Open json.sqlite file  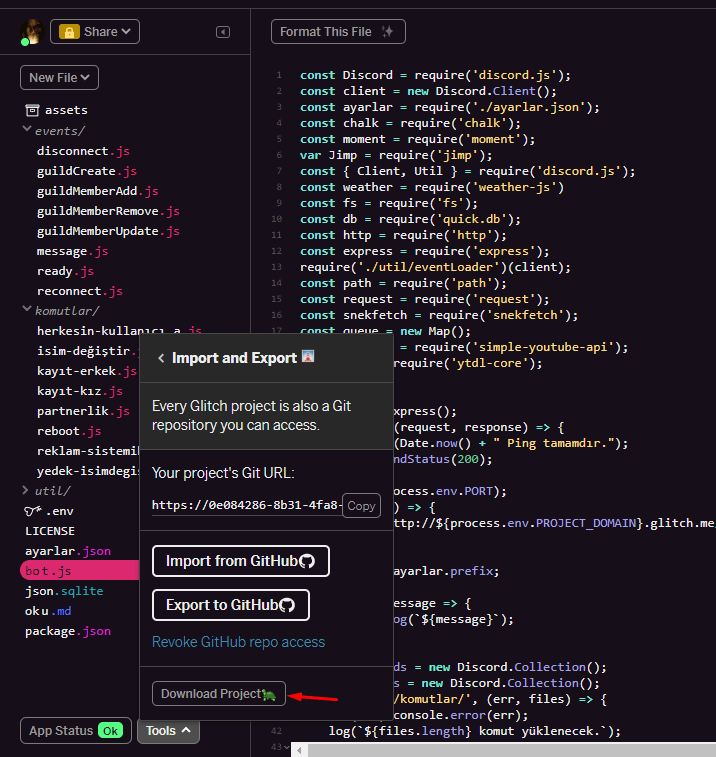(64, 591)
